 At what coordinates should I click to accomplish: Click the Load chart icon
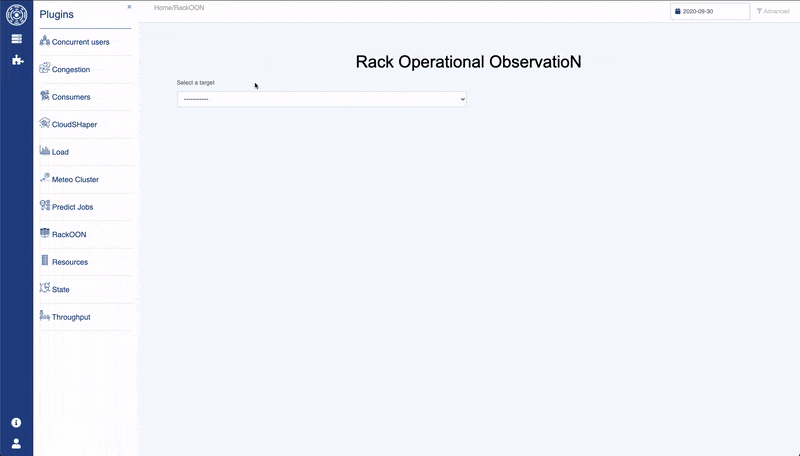45,151
